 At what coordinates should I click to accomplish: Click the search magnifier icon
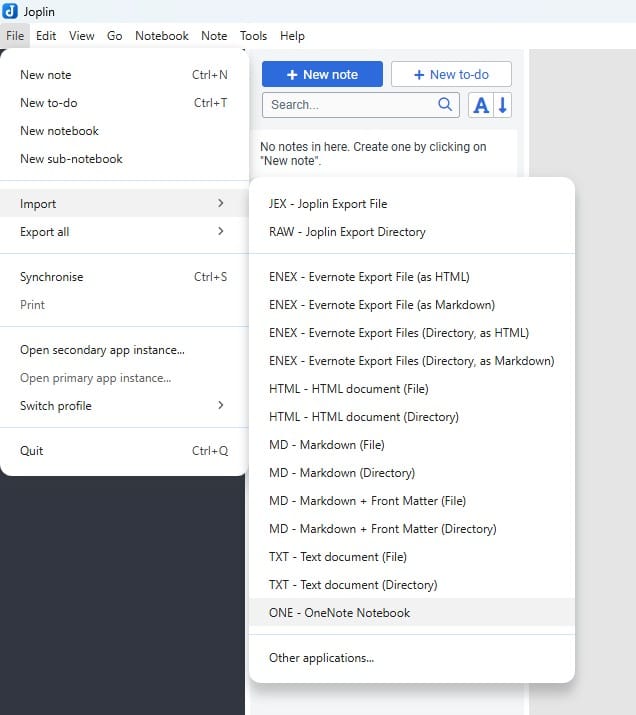(x=445, y=104)
